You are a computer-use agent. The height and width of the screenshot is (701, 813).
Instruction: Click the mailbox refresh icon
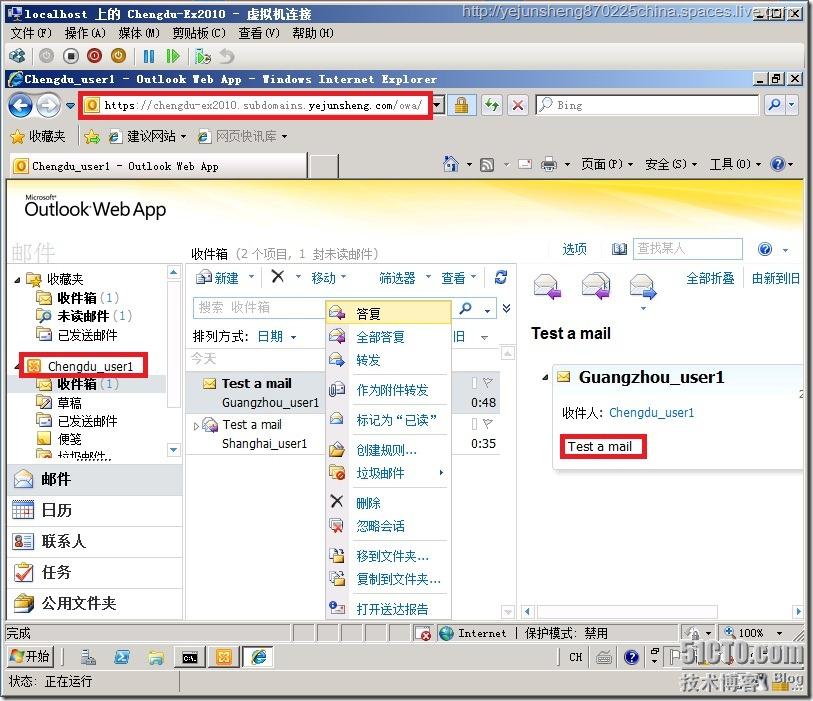[501, 277]
